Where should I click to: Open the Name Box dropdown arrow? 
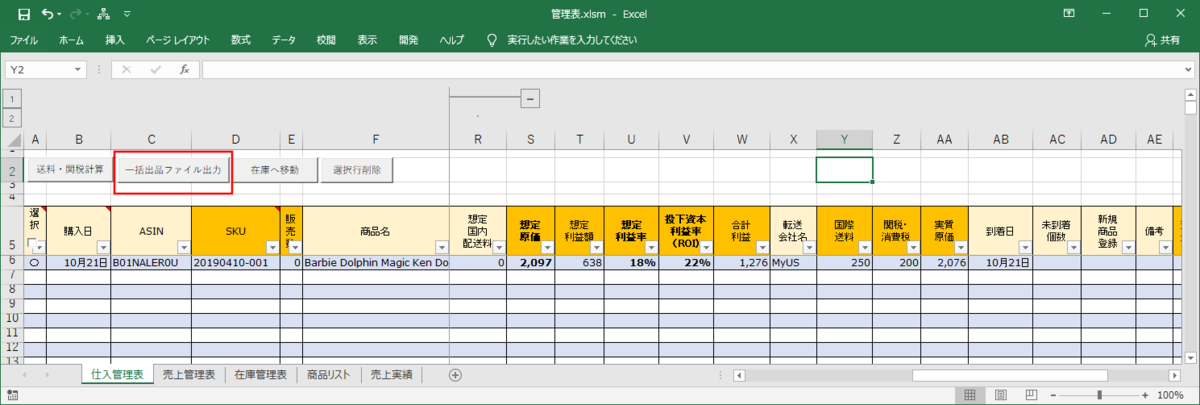79,70
